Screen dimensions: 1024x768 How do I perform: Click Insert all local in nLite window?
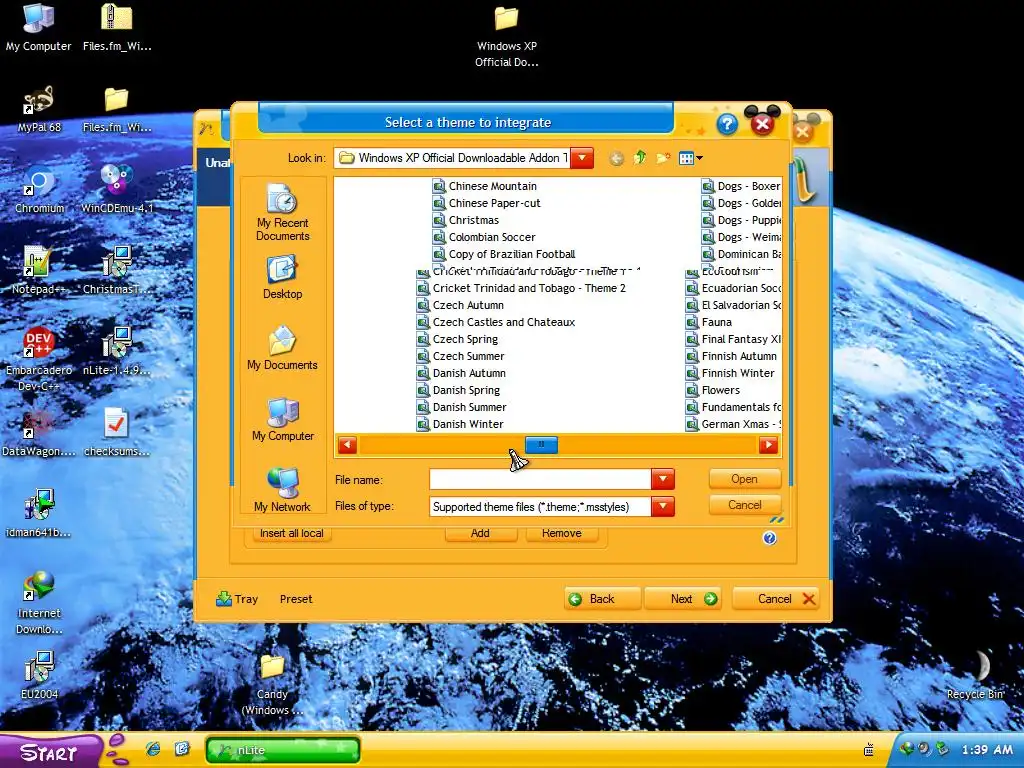pos(292,533)
